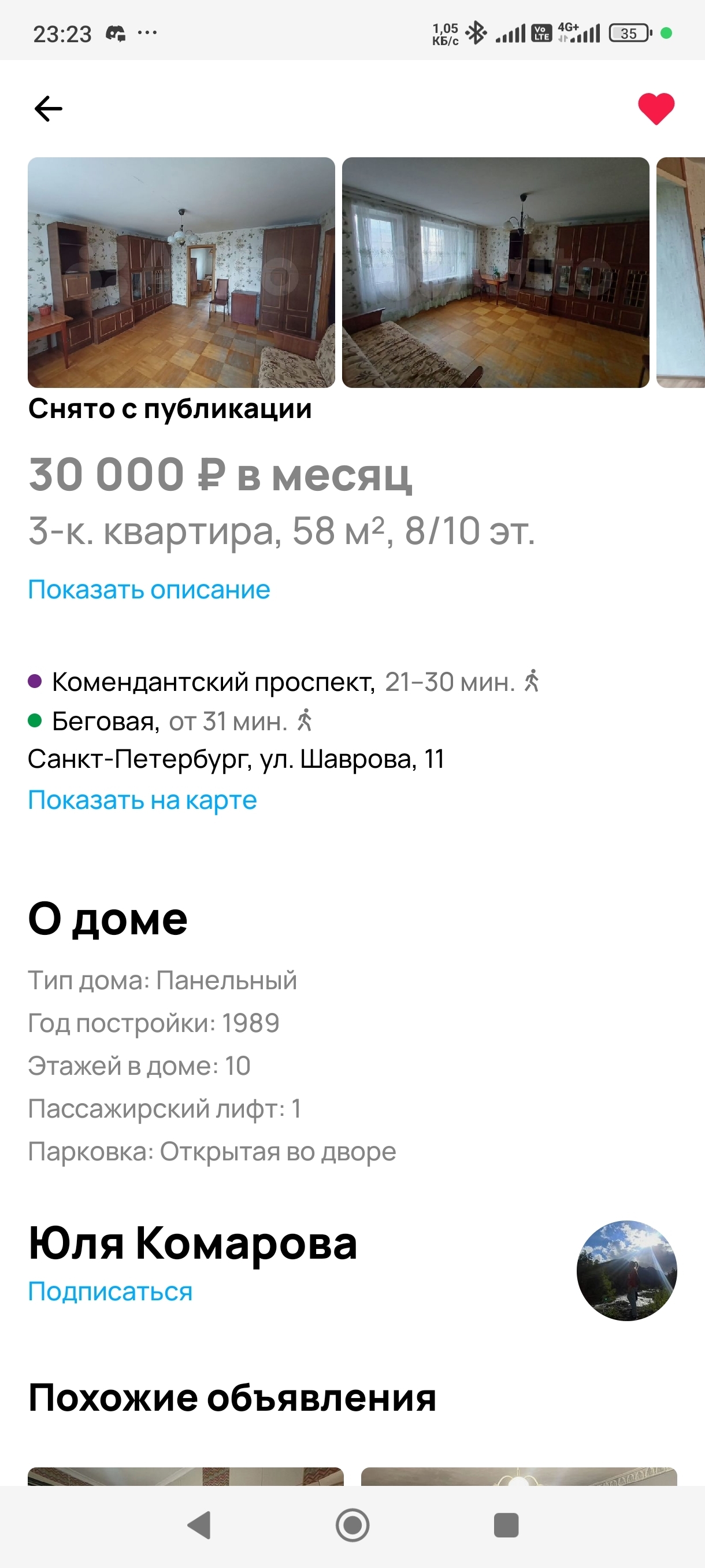
Task: Open second similar listing preview
Action: pyautogui.click(x=519, y=1476)
